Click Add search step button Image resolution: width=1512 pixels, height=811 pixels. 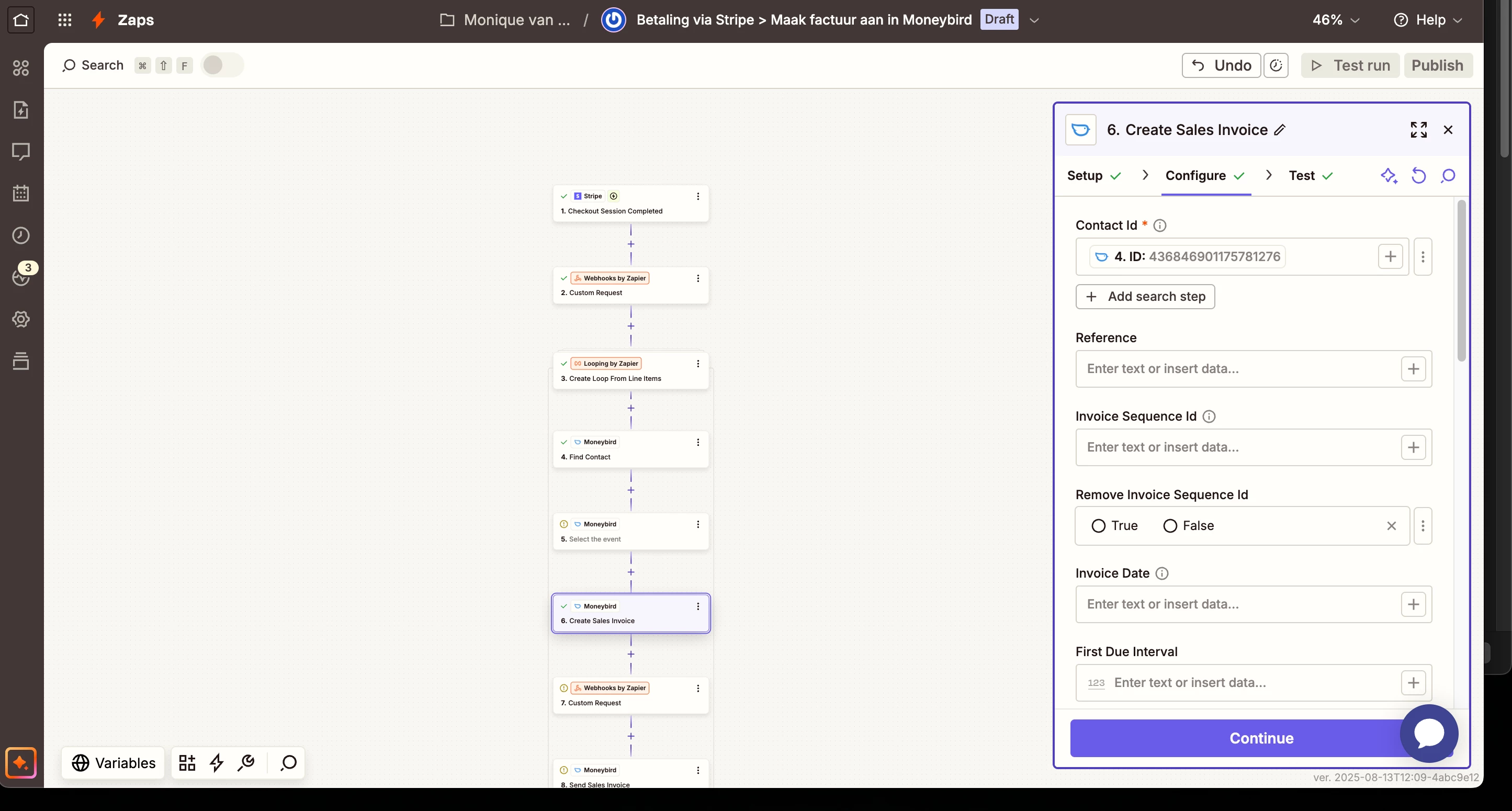[x=1145, y=296]
